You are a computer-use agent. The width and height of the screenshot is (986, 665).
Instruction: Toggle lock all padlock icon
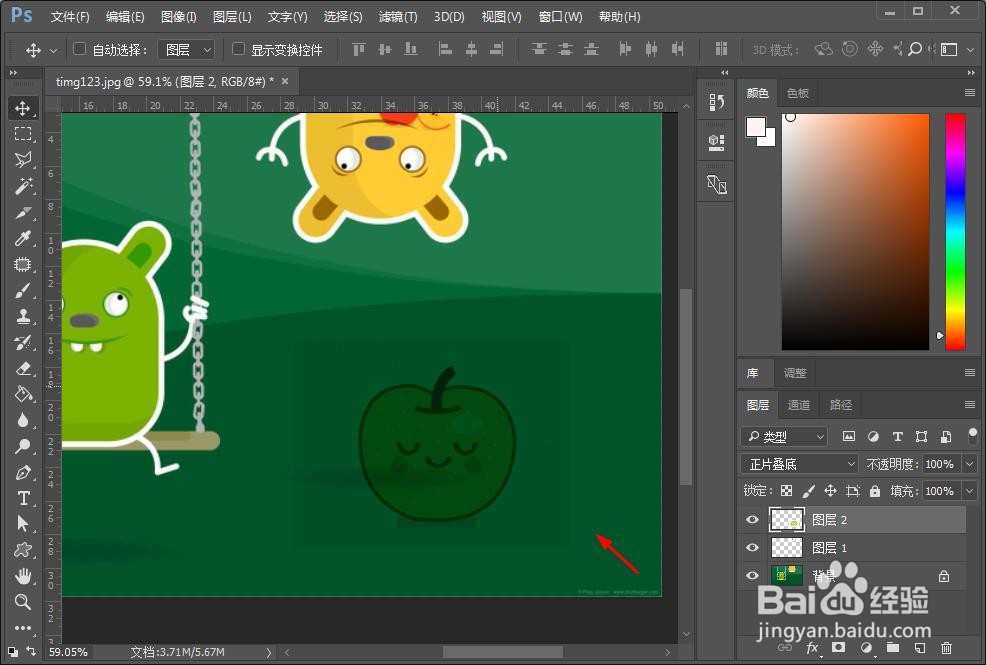pyautogui.click(x=875, y=491)
